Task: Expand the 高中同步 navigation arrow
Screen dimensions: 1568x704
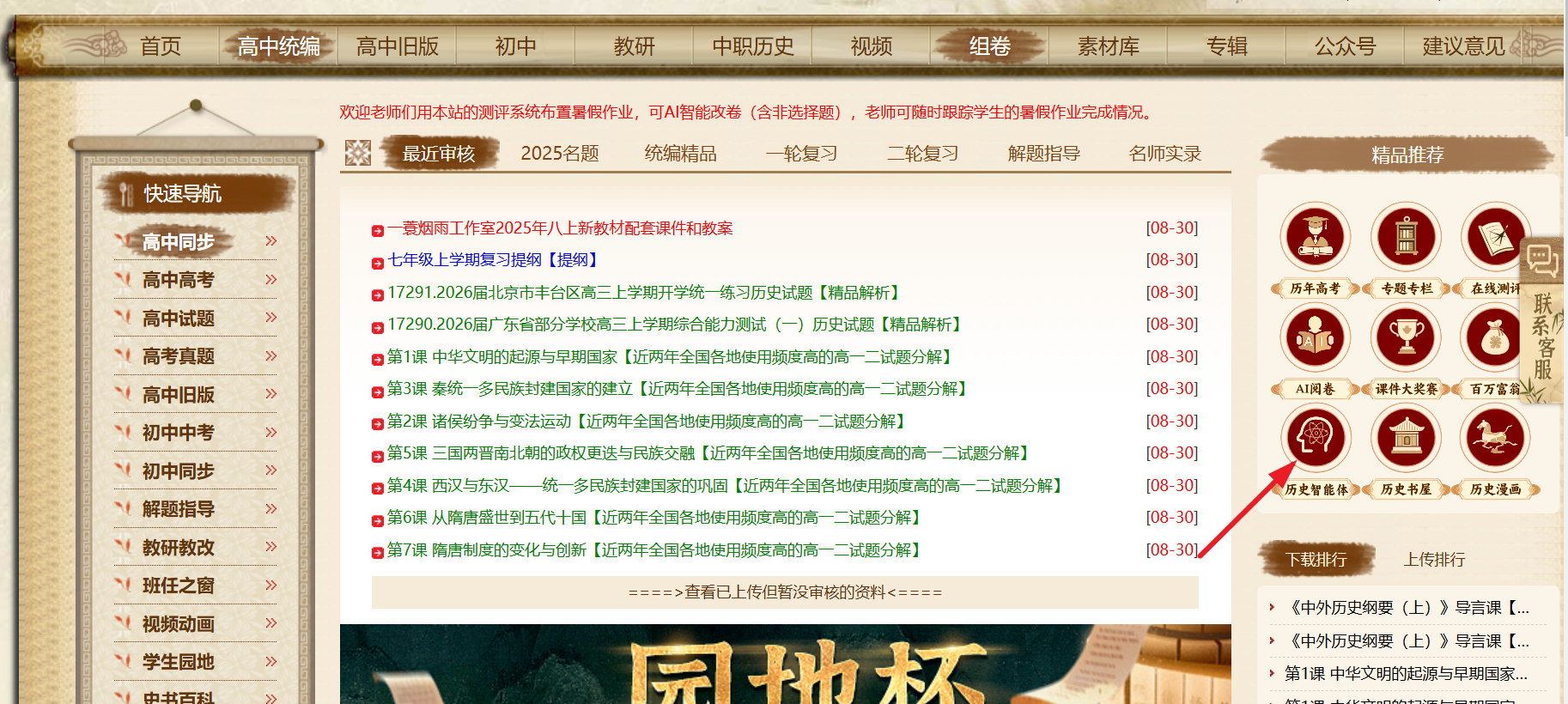Action: coord(270,241)
